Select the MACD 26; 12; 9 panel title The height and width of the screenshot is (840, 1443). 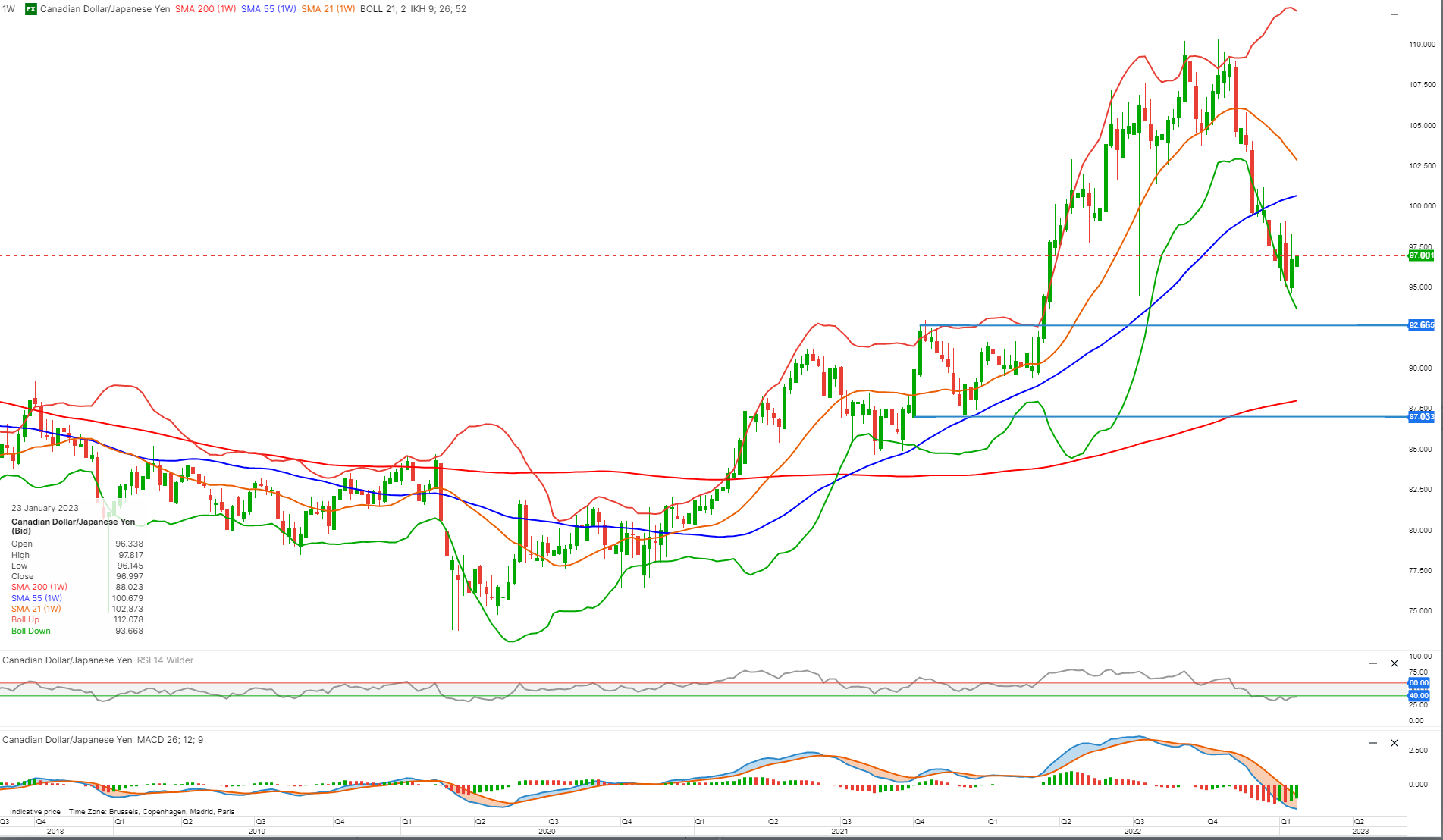click(168, 739)
